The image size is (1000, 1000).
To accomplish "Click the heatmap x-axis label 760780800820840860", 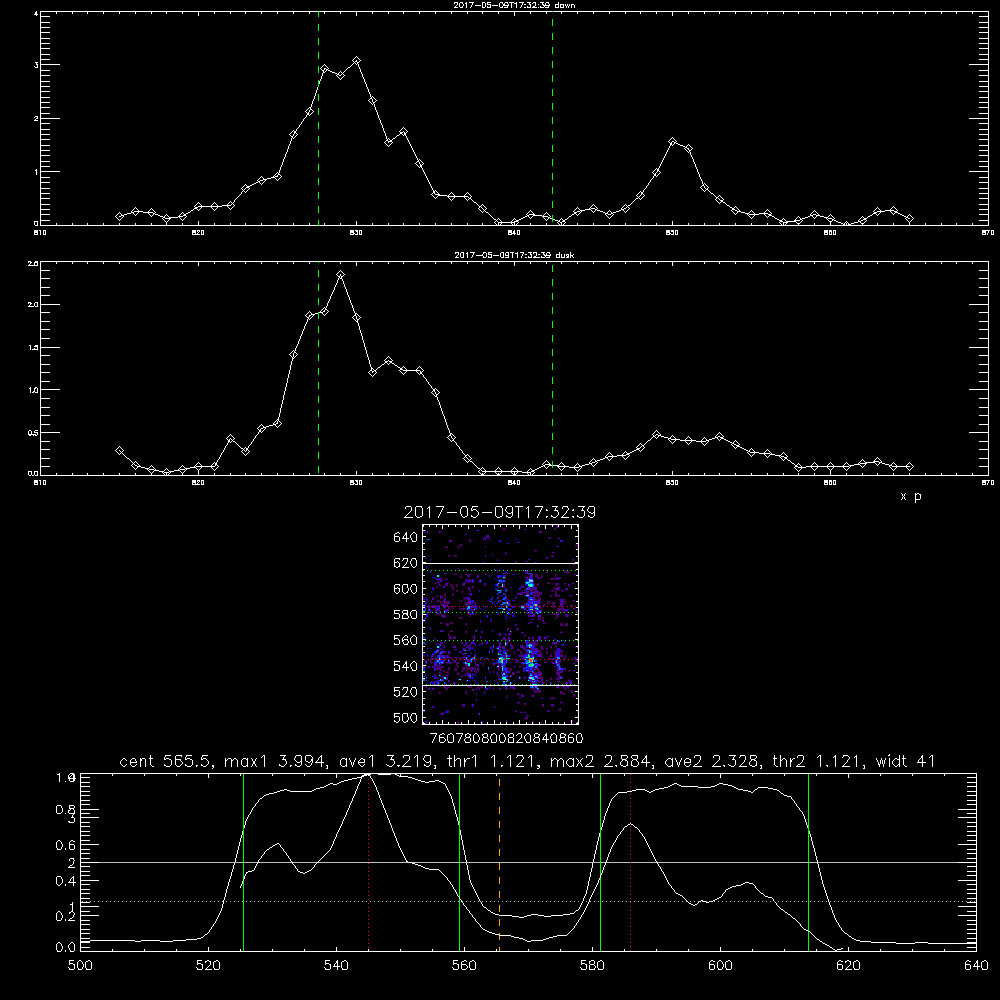I will (506, 738).
